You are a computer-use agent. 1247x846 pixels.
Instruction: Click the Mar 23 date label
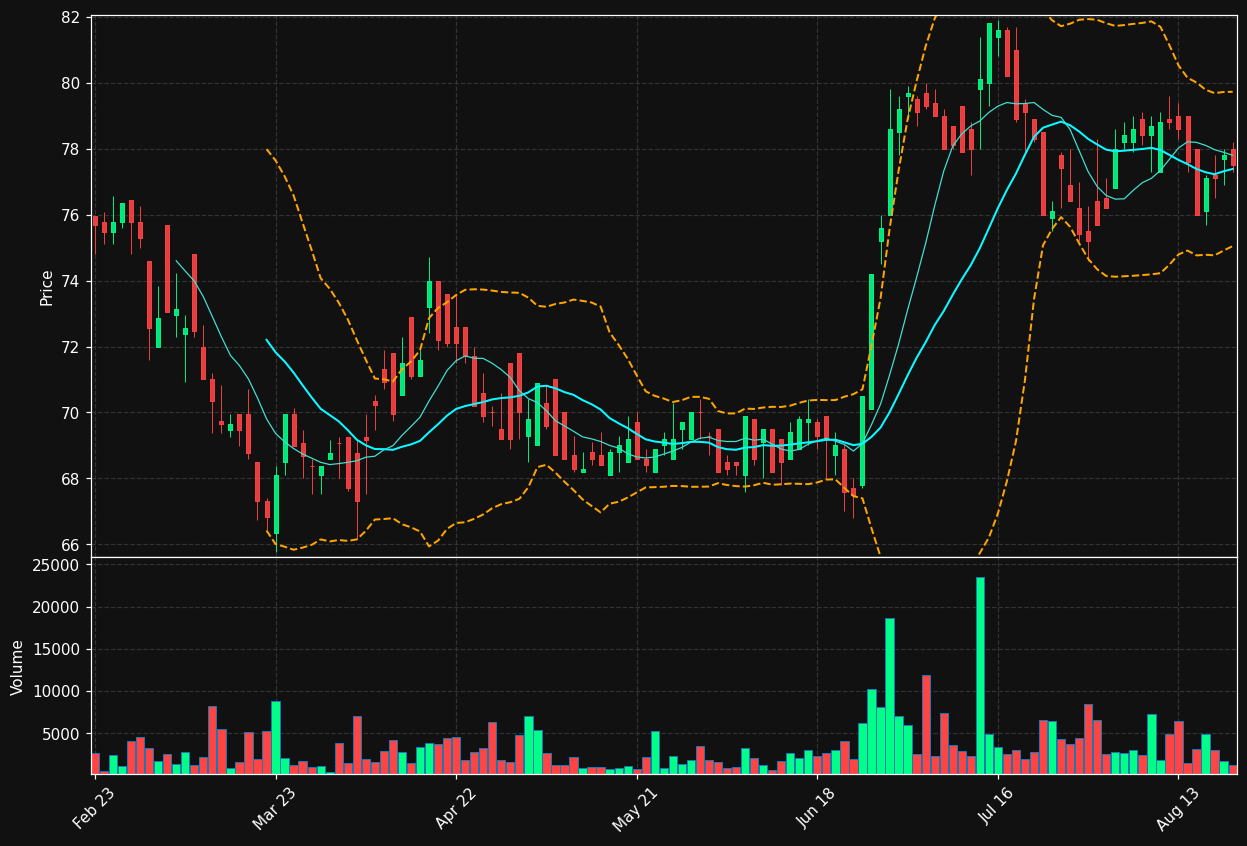tap(274, 809)
